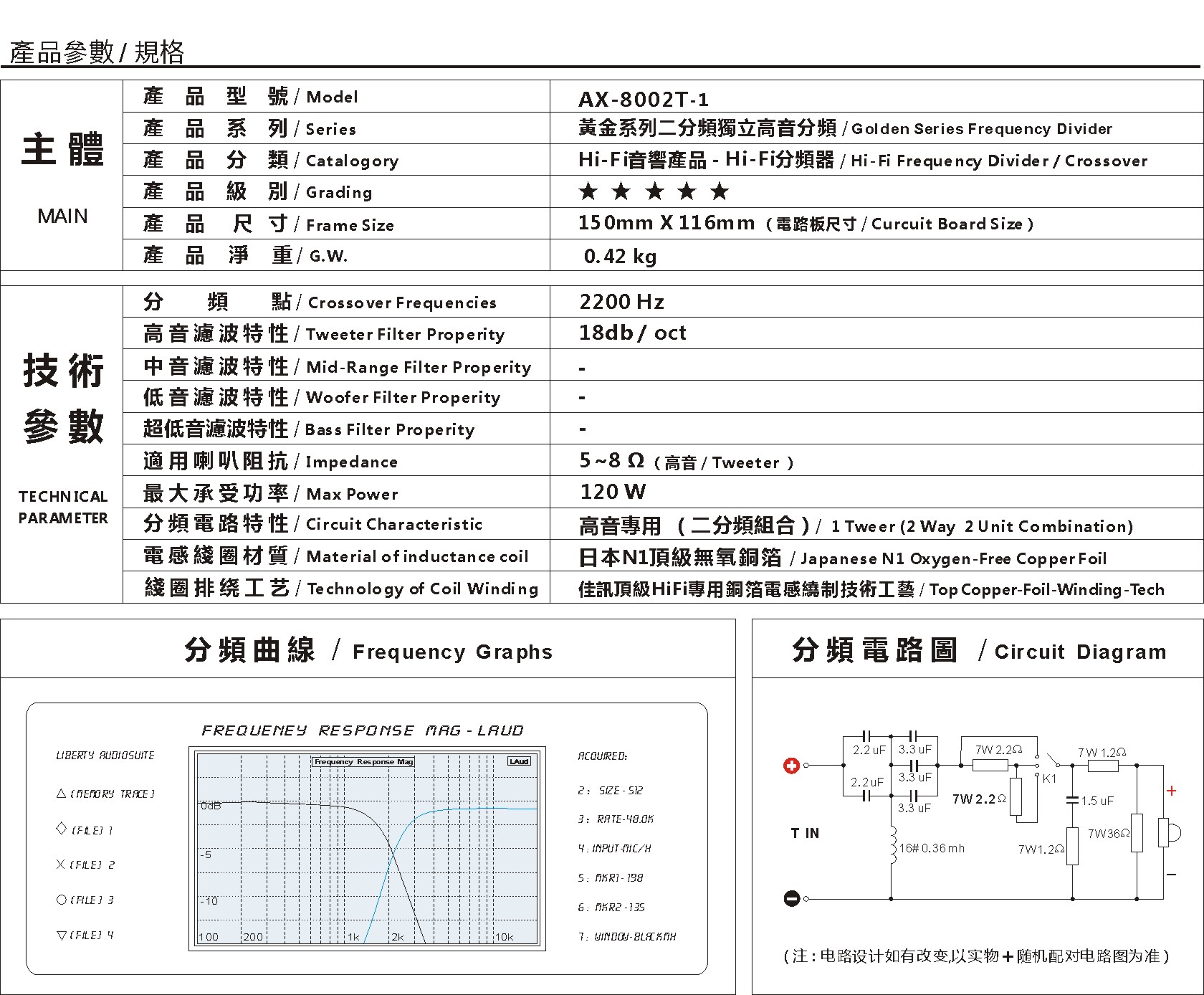Click the 'Crossover Frequencies' row label

tap(402, 303)
